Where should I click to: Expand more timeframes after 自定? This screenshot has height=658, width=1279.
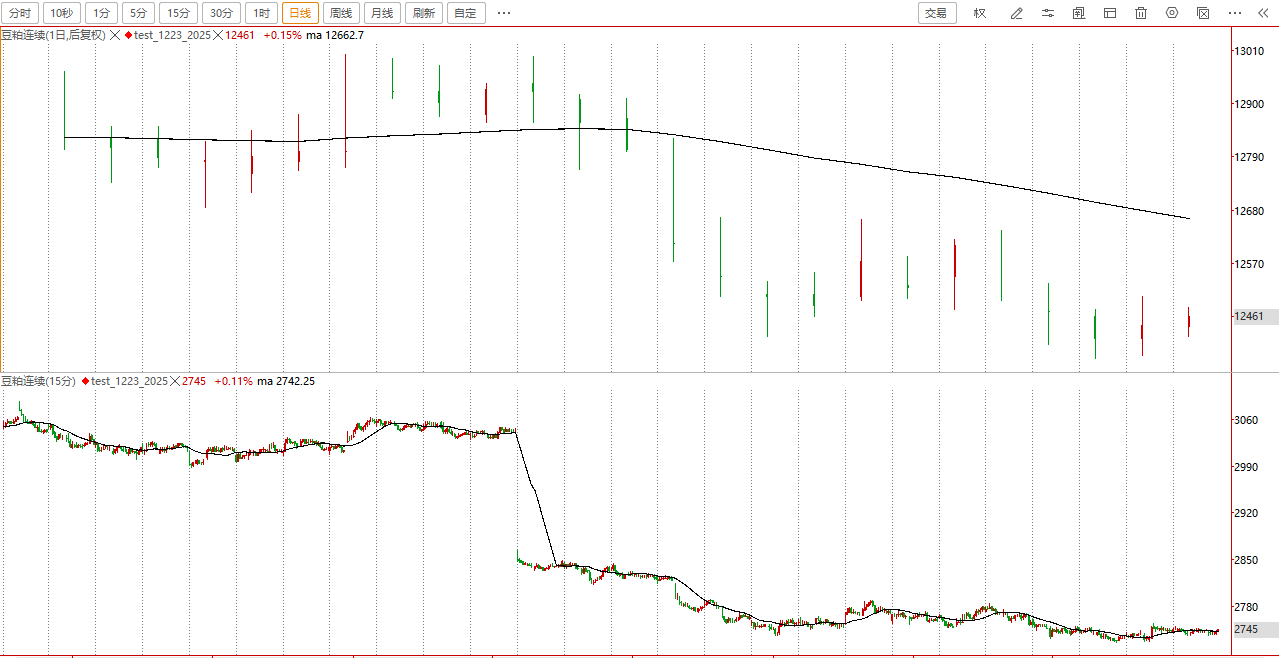point(504,13)
